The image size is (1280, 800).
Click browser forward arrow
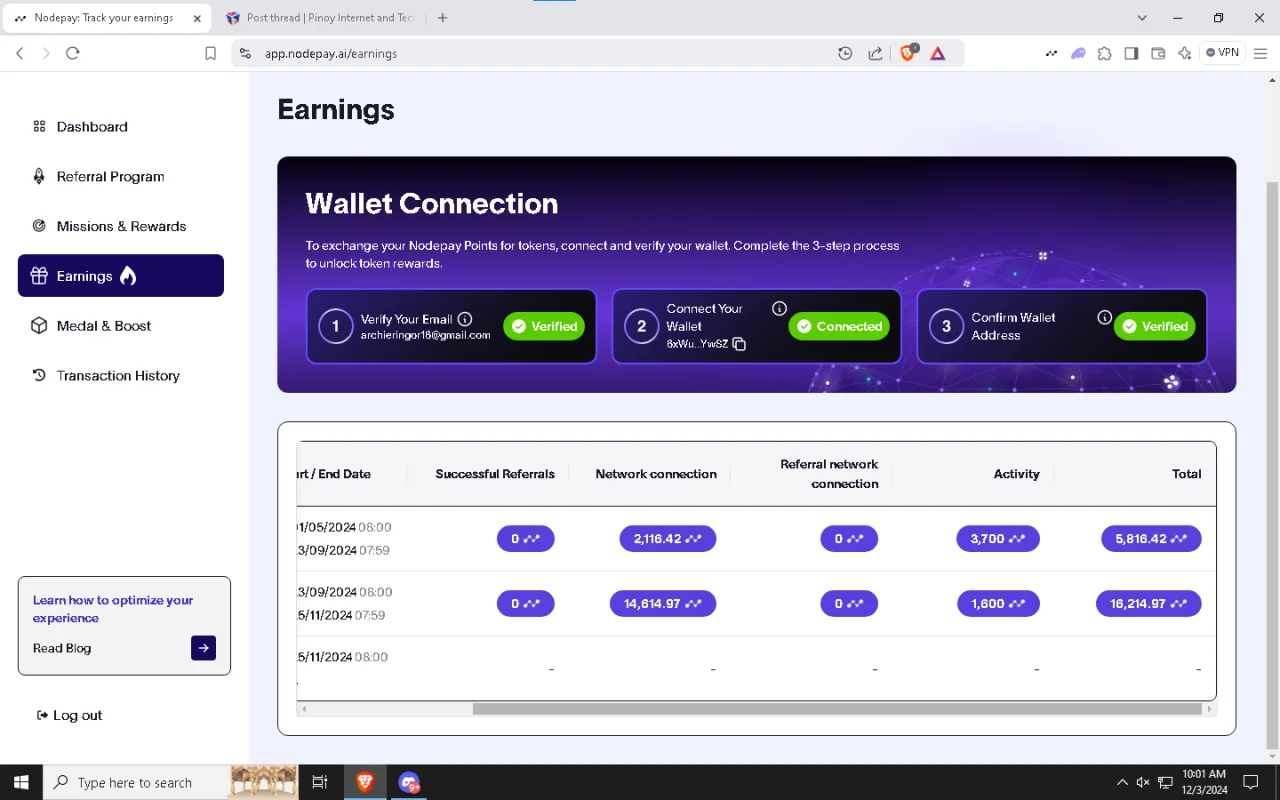pos(46,53)
